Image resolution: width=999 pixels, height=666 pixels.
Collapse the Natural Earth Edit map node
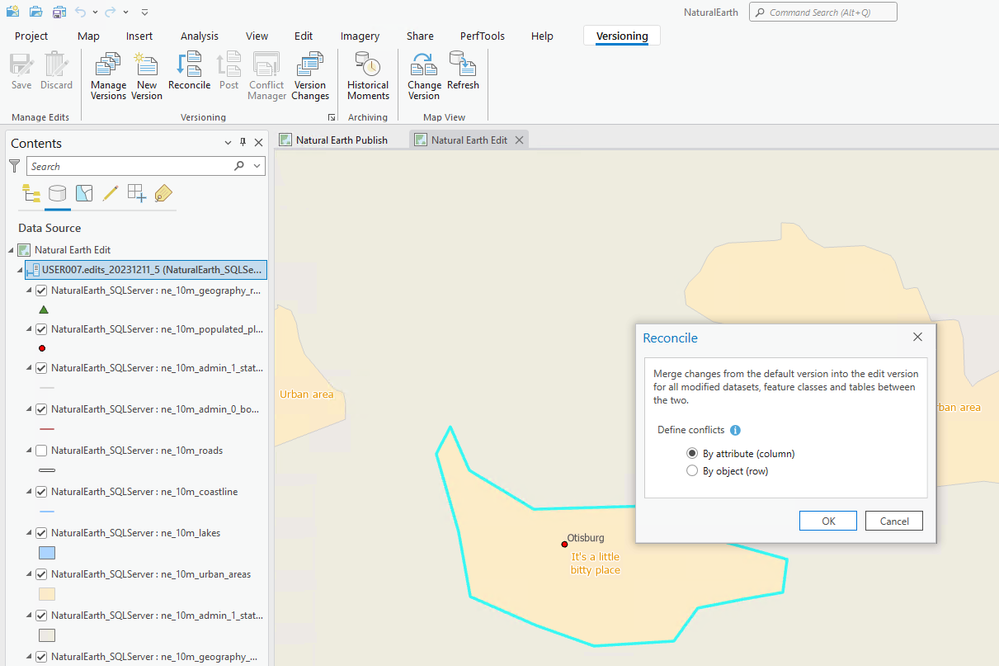coord(12,250)
